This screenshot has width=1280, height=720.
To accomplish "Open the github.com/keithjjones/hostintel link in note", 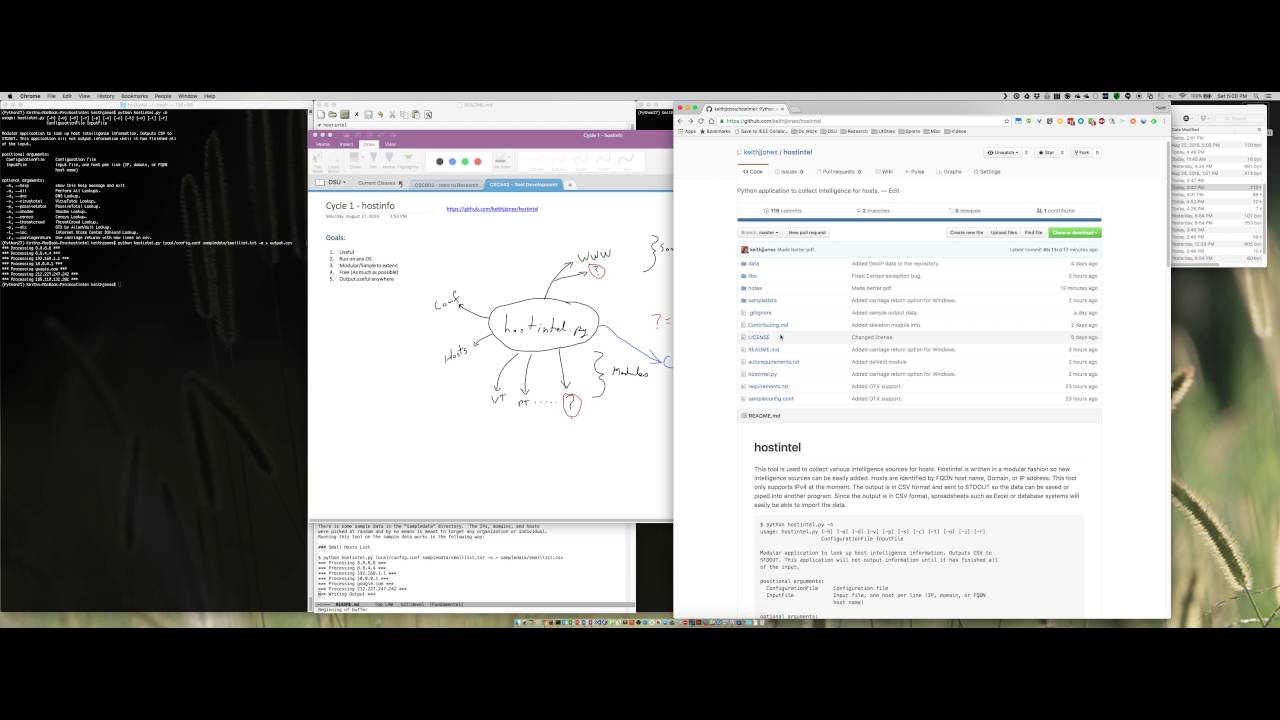I will point(492,209).
